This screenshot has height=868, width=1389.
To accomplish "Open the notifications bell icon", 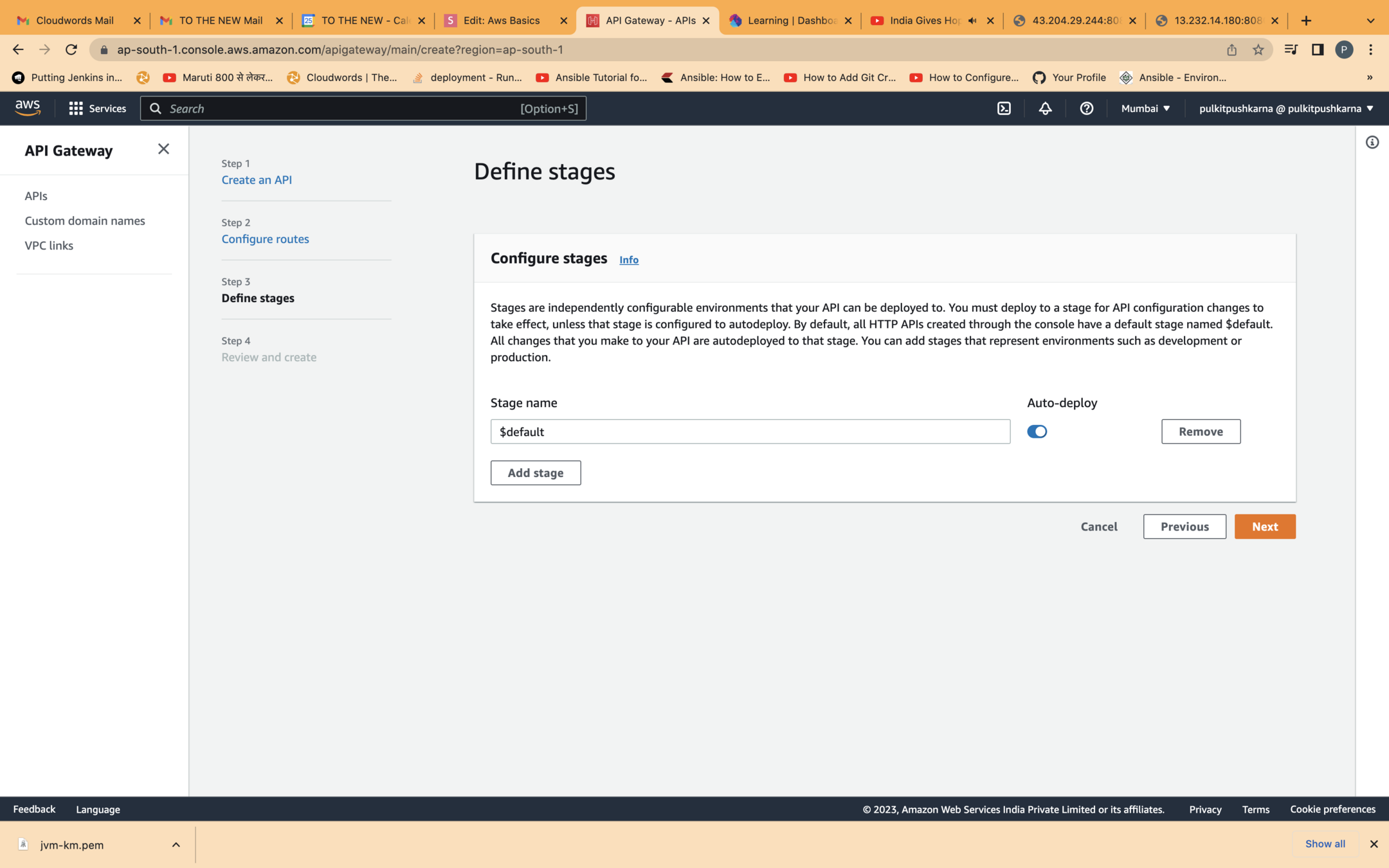I will pos(1045,109).
